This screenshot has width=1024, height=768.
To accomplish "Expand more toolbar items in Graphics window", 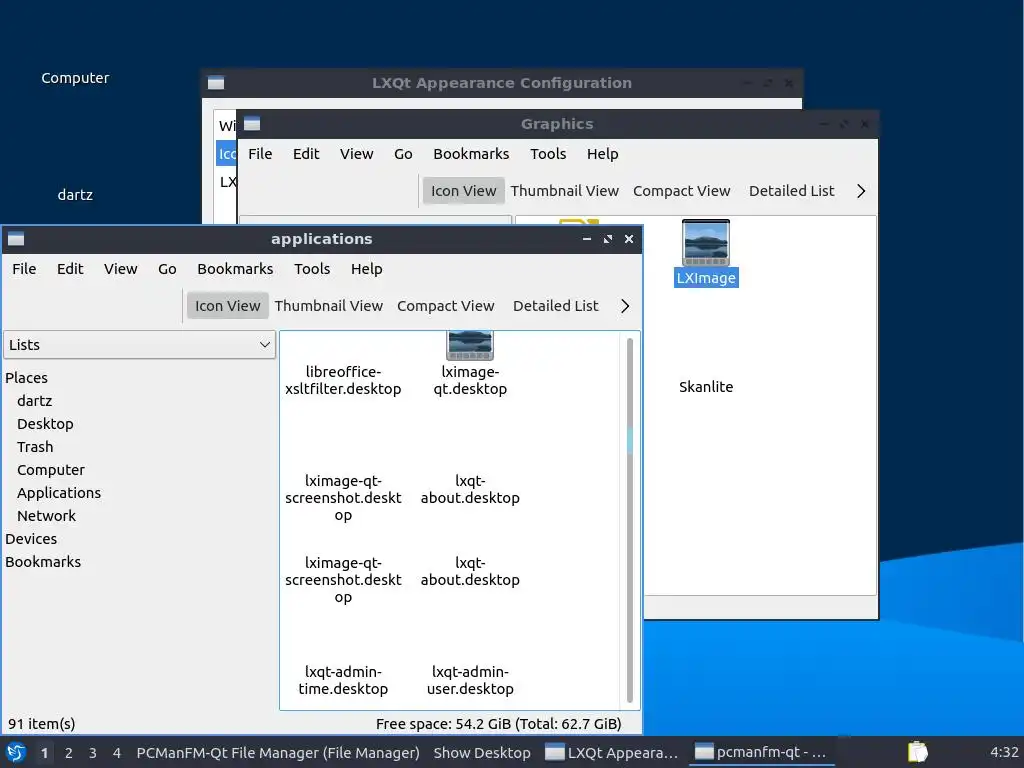I will [x=861, y=191].
